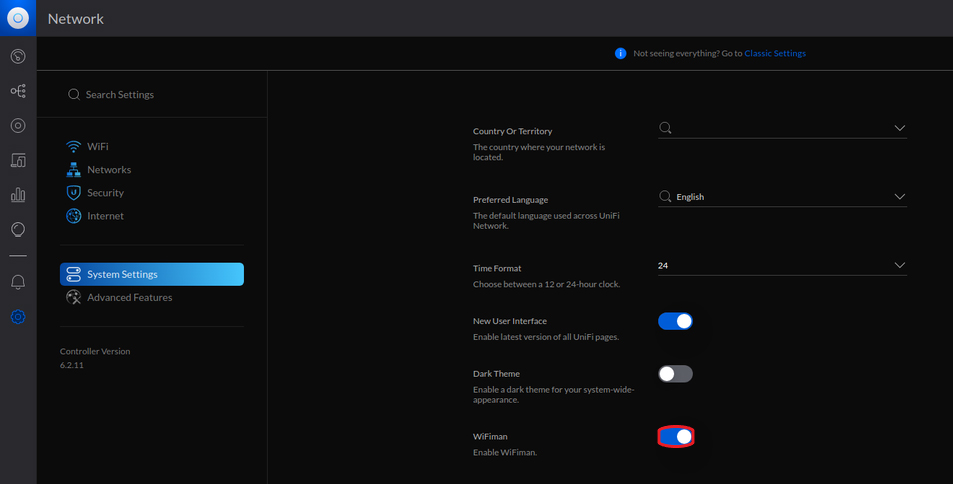
Task: Open the Topology view icon
Action: click(18, 91)
